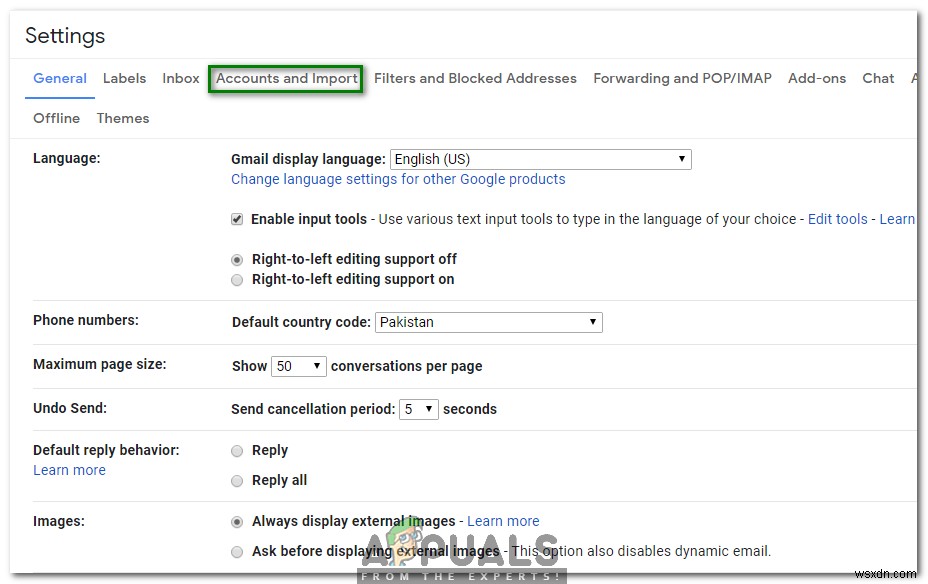The image size is (928, 584).
Task: Select Reply all as default reply behavior
Action: point(237,480)
